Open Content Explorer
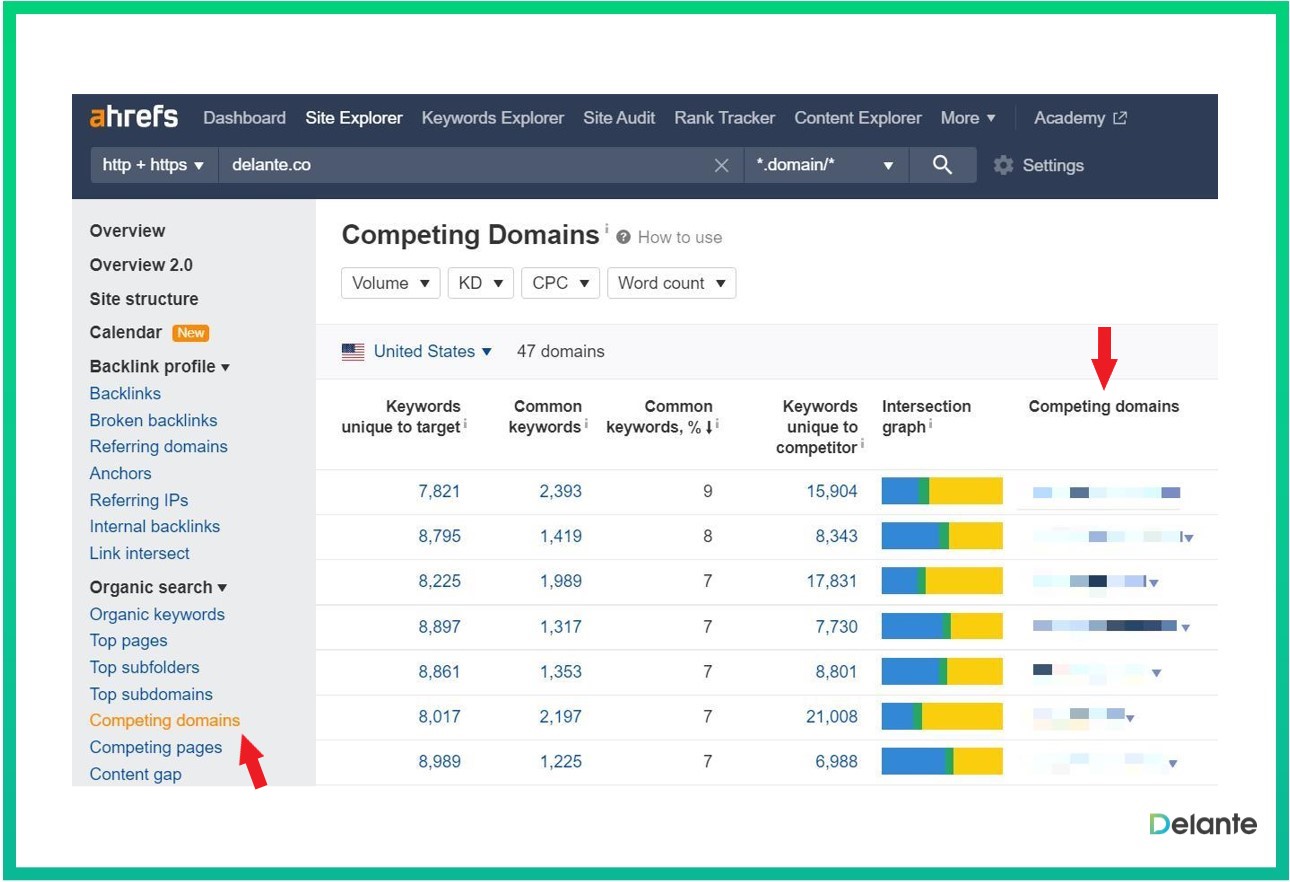Image resolution: width=1290 pixels, height=882 pixels. (858, 118)
